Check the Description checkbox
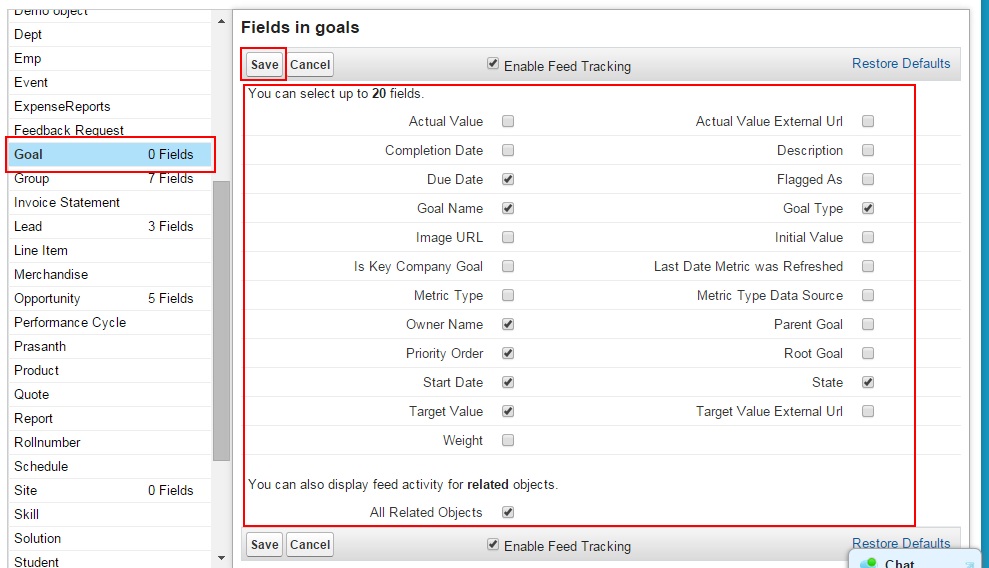Screen dimensions: 989x568 click(x=868, y=150)
